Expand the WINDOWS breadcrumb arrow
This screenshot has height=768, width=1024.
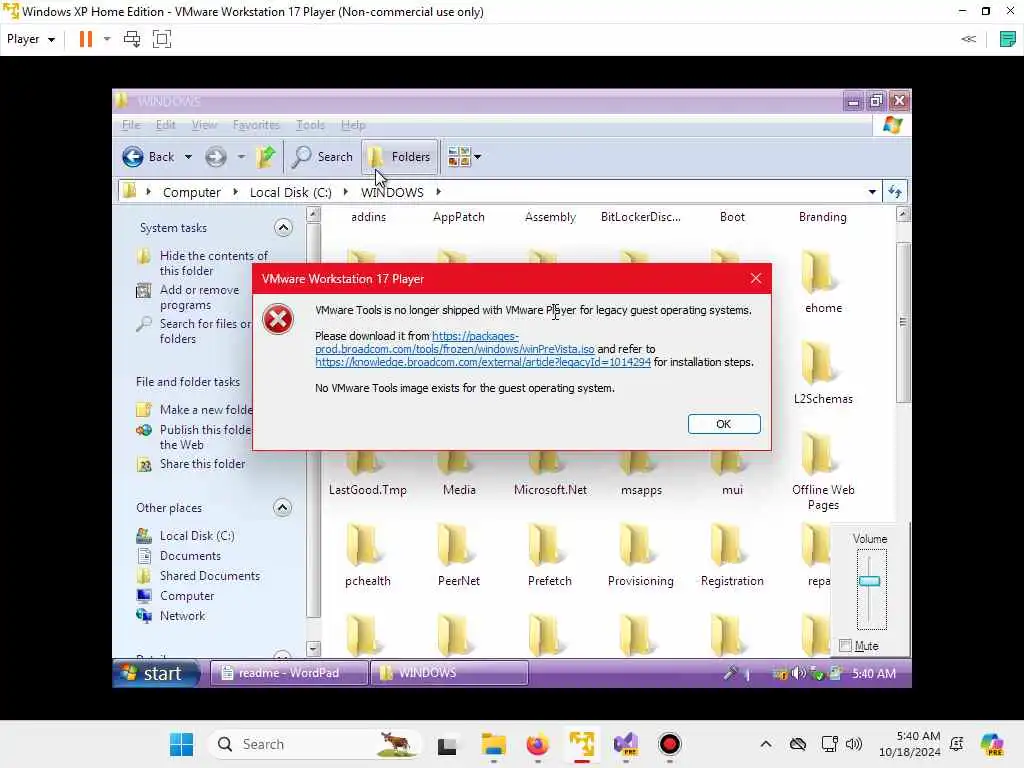[x=438, y=192]
